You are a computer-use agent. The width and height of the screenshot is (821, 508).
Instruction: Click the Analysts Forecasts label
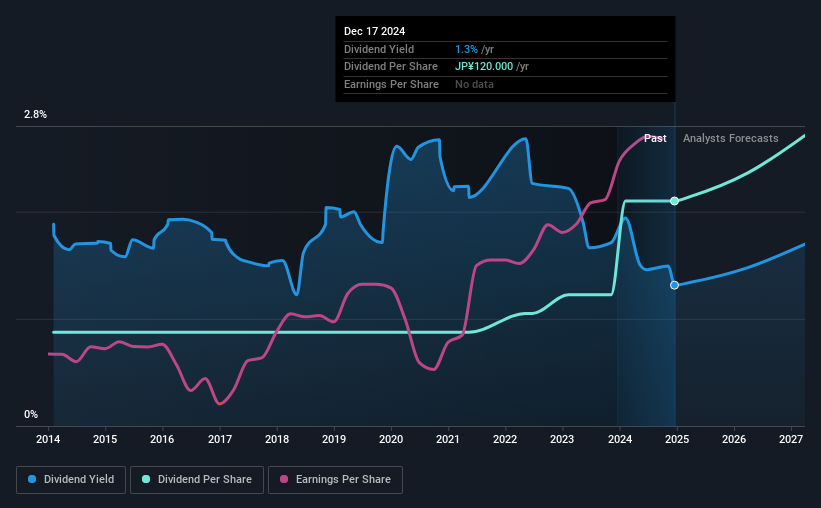tap(730, 138)
